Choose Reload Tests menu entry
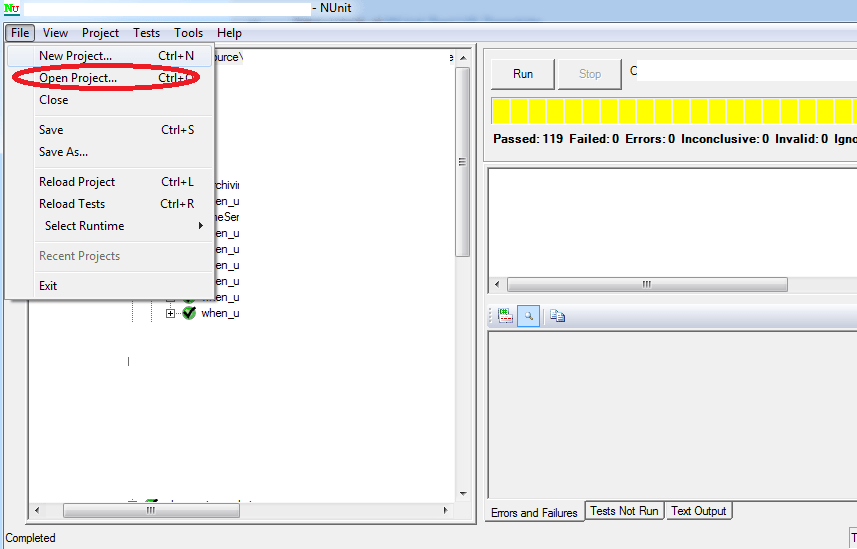The width and height of the screenshot is (857, 549). [109, 204]
